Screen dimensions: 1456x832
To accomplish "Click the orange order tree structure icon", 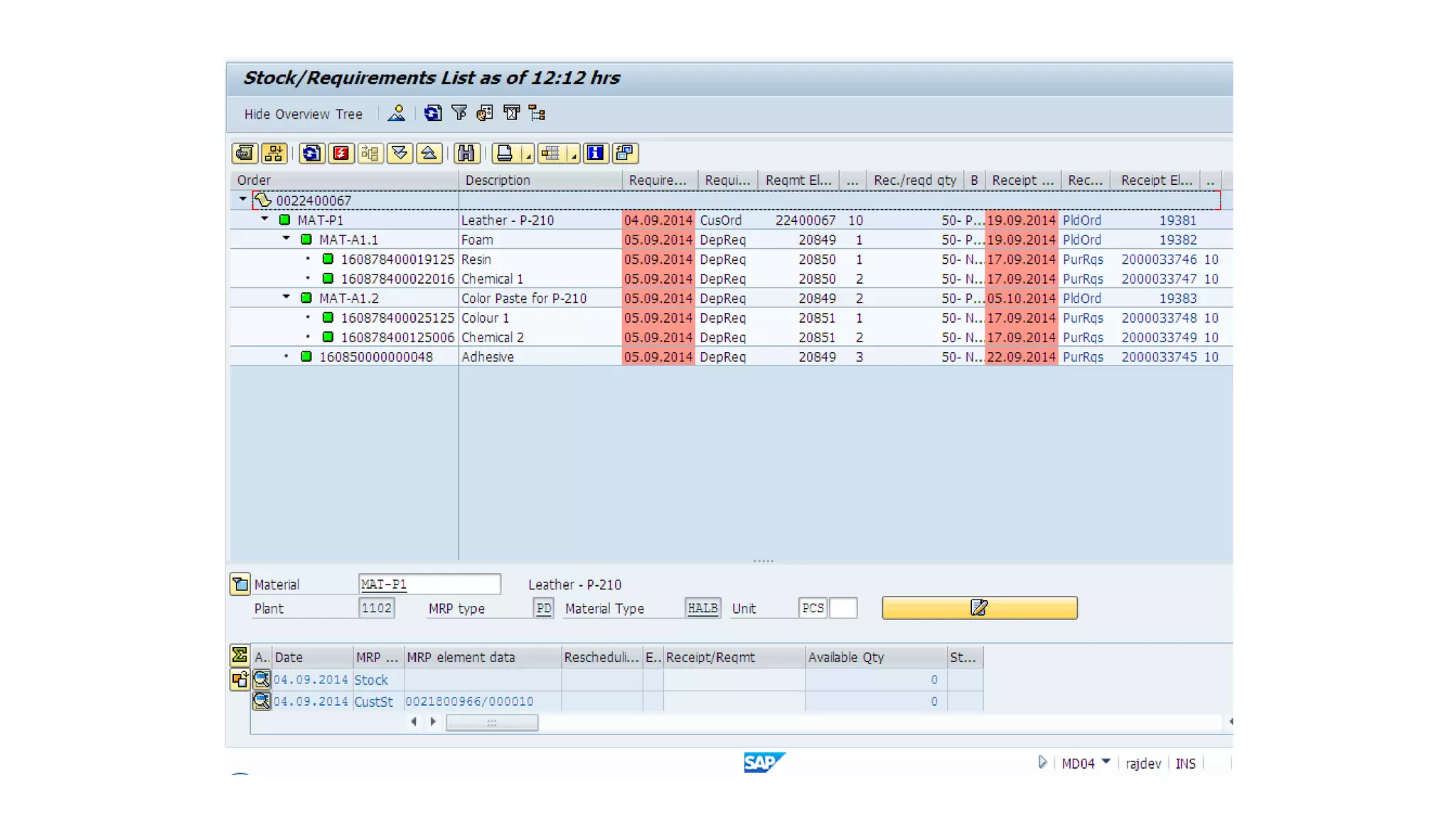I will pos(537,113).
